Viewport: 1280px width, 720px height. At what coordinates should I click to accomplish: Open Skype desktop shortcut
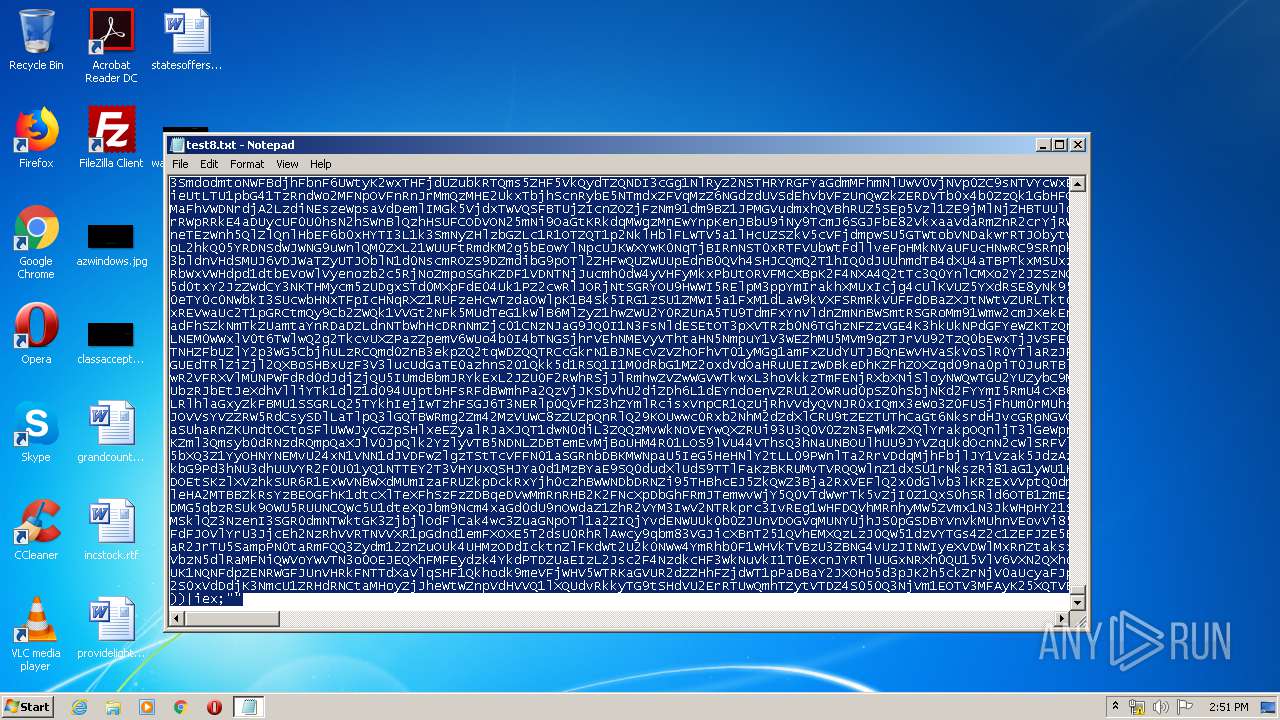[x=36, y=432]
